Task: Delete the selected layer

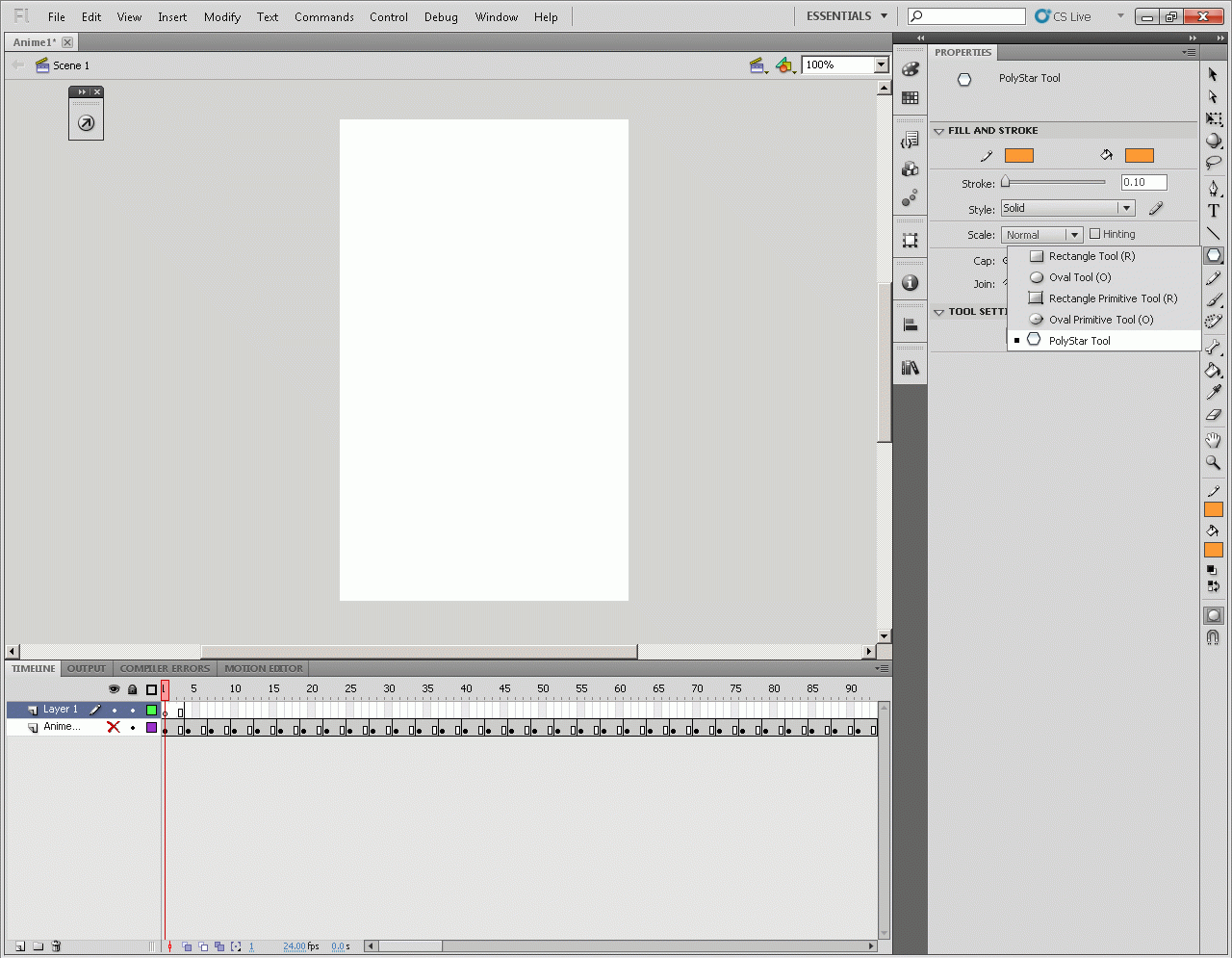Action: coord(56,946)
